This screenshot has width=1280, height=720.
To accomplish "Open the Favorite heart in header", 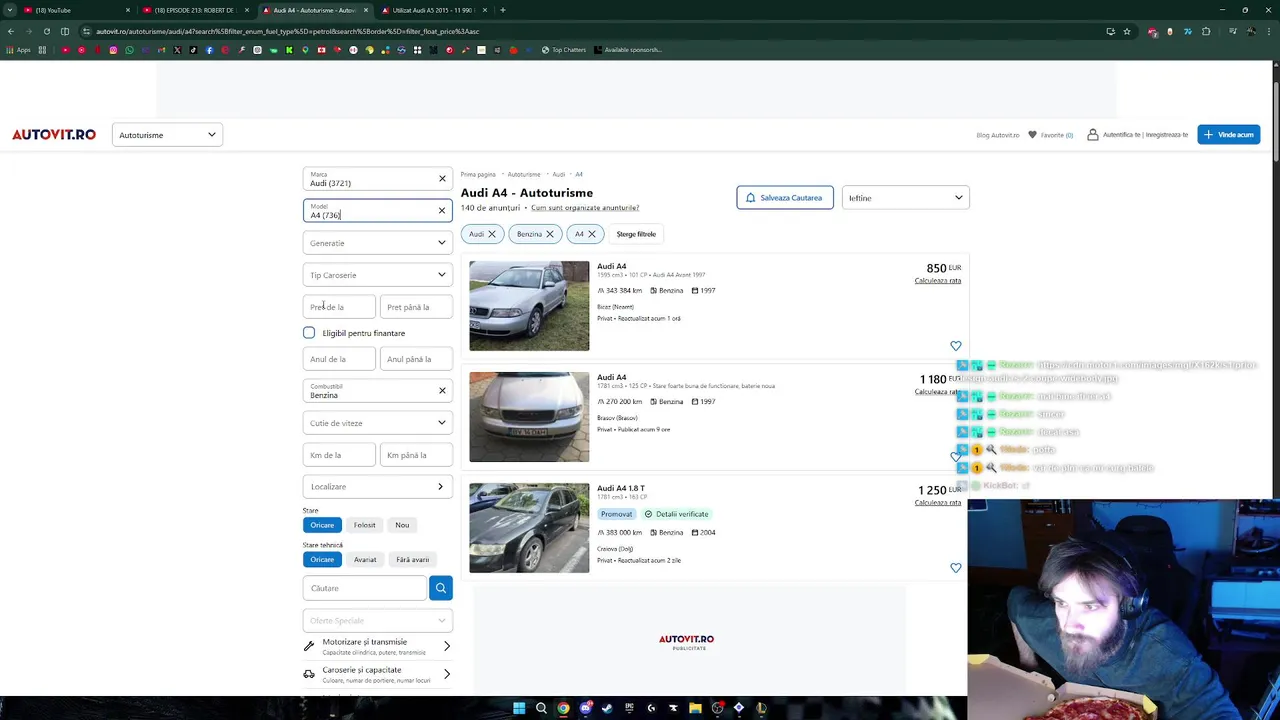I will [1032, 135].
